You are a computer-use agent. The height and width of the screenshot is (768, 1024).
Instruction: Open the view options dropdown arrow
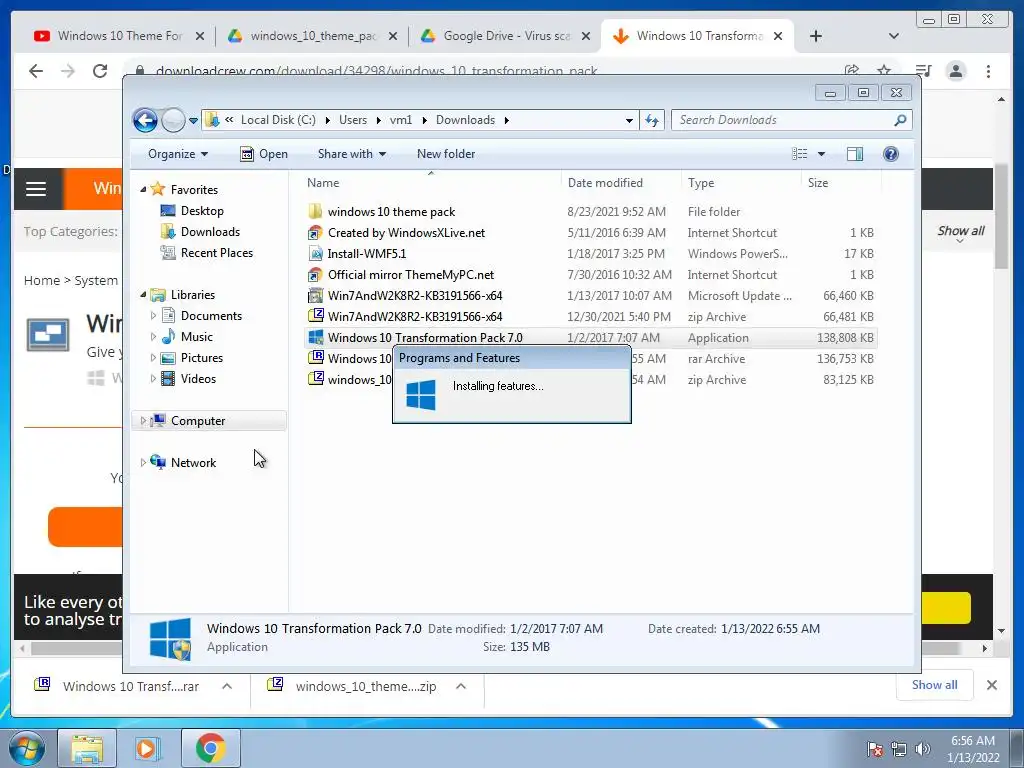point(822,154)
